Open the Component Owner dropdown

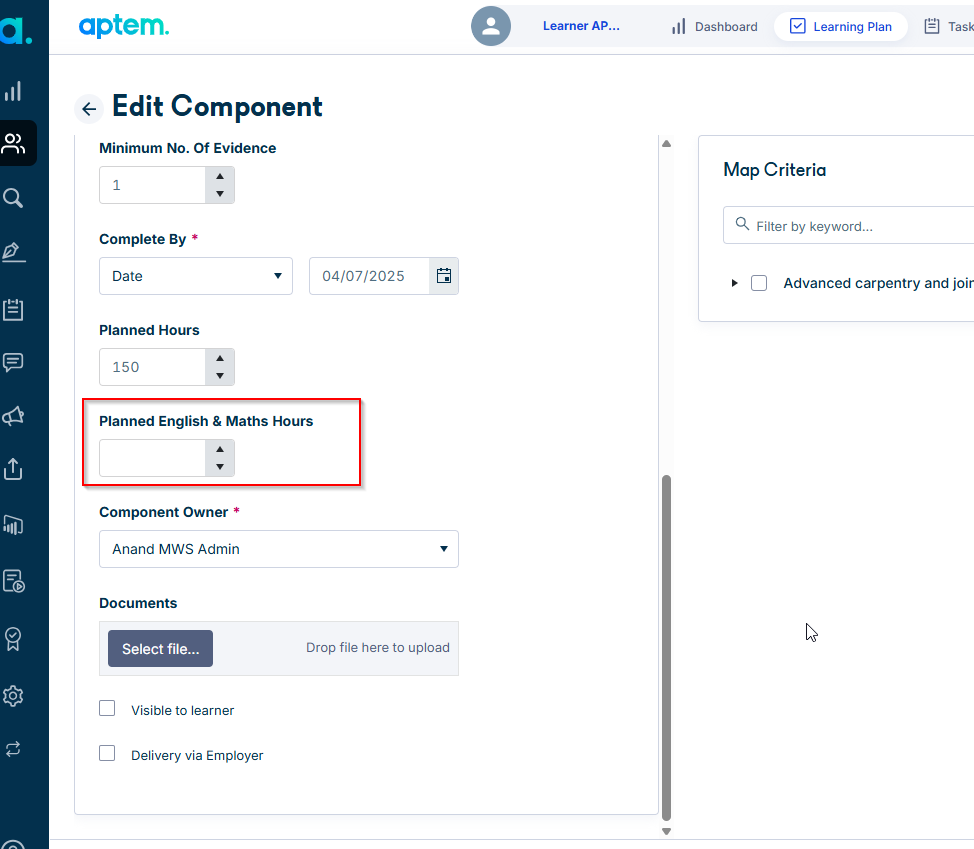click(279, 549)
